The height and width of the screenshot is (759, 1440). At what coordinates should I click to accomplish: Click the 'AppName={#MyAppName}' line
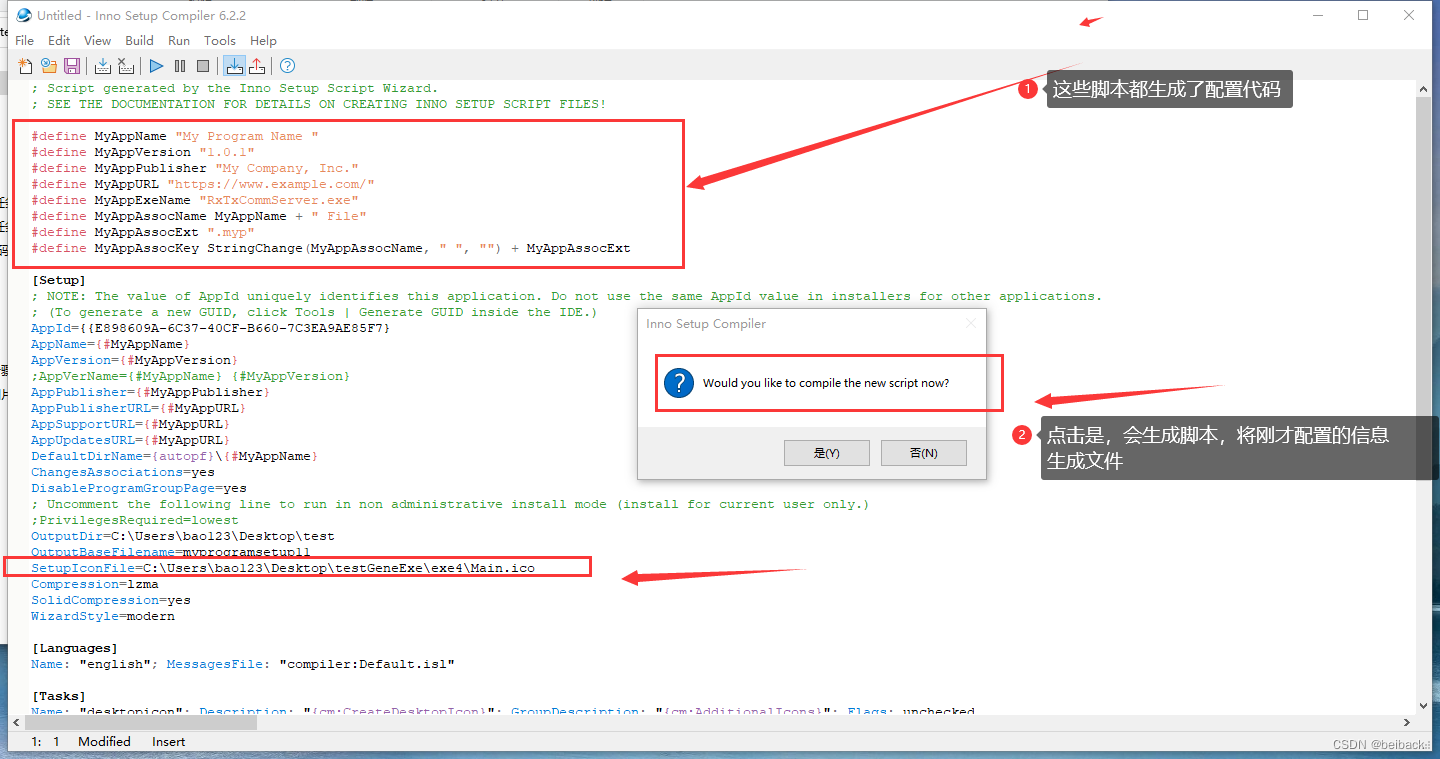[111, 344]
